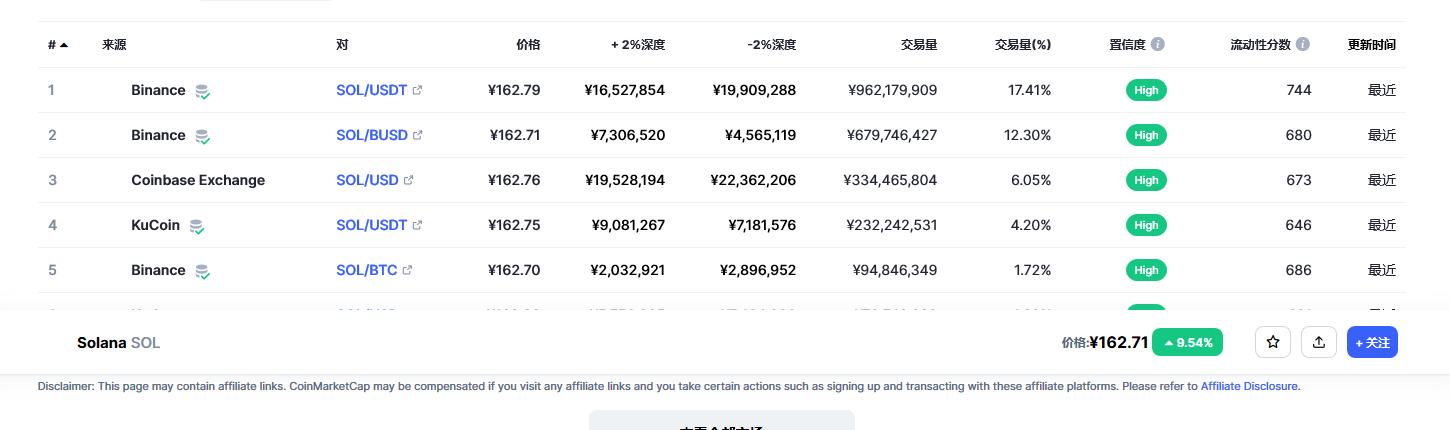The height and width of the screenshot is (430, 1450).
Task: Click the star watchlist icon for Solana
Action: [1273, 342]
